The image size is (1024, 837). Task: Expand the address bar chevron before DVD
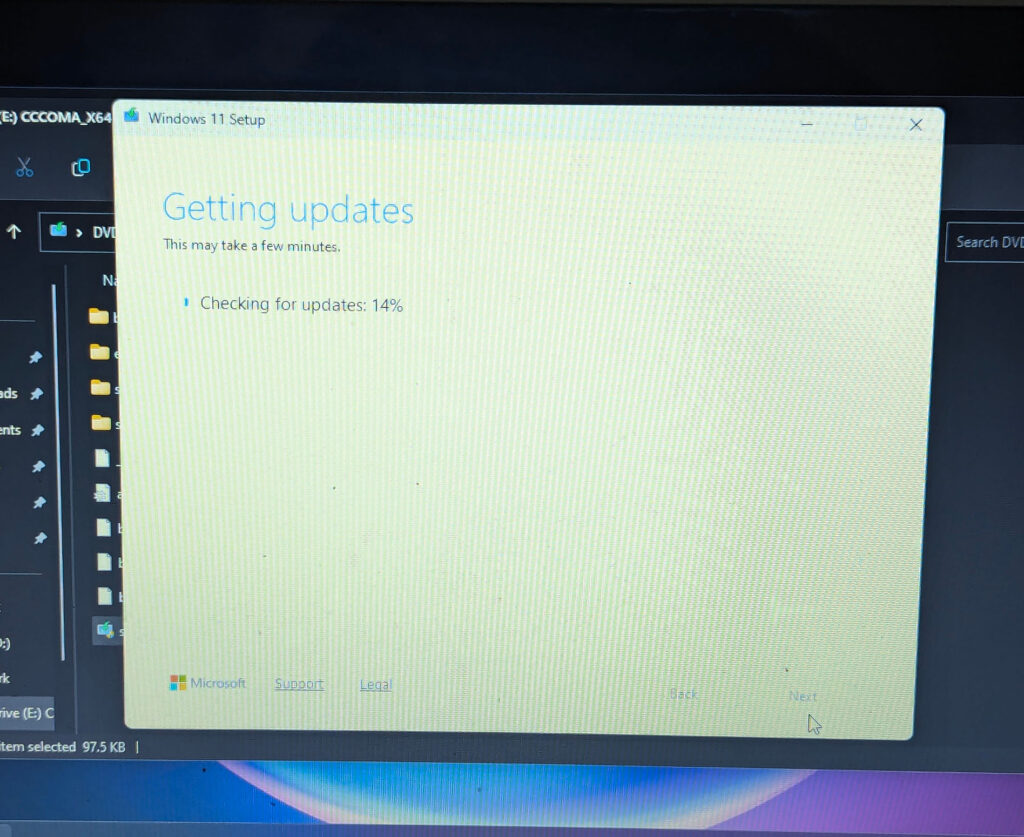[x=79, y=232]
